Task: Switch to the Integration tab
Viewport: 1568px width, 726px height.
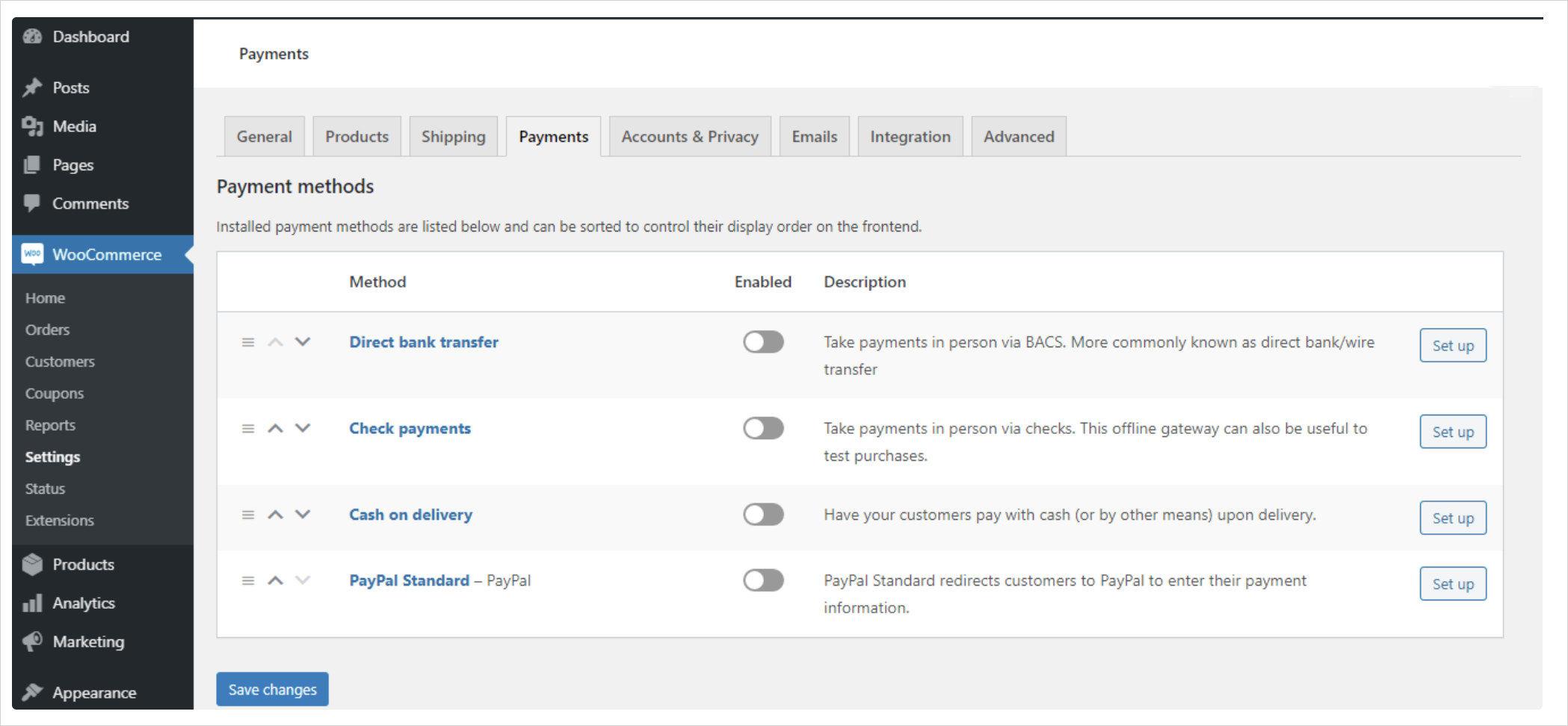Action: [x=910, y=137]
